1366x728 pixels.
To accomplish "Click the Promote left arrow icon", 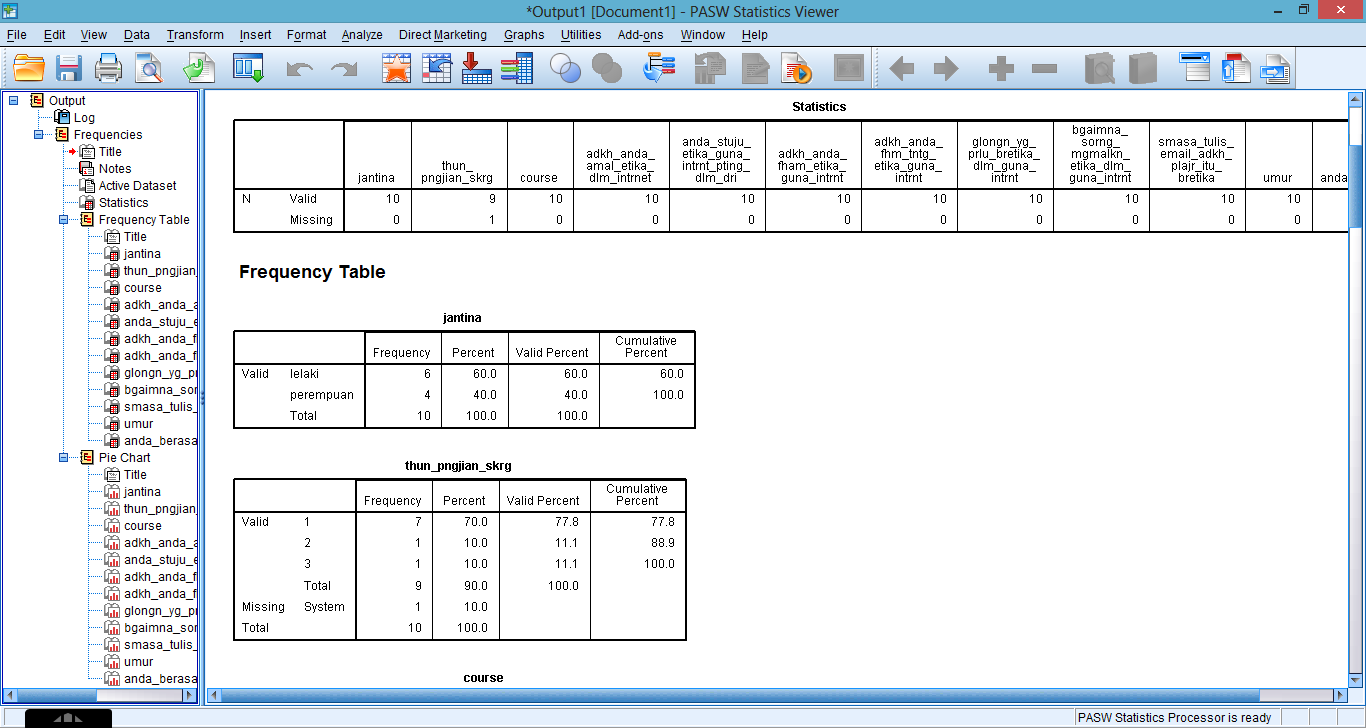I will pyautogui.click(x=901, y=68).
